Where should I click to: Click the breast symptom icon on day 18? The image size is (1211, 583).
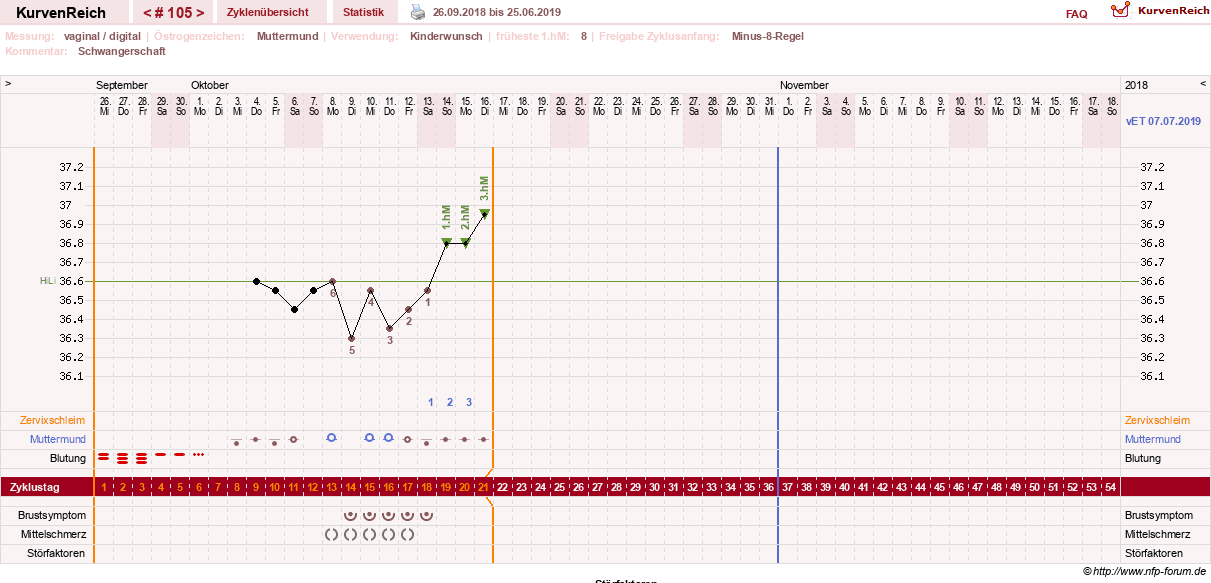[x=426, y=515]
